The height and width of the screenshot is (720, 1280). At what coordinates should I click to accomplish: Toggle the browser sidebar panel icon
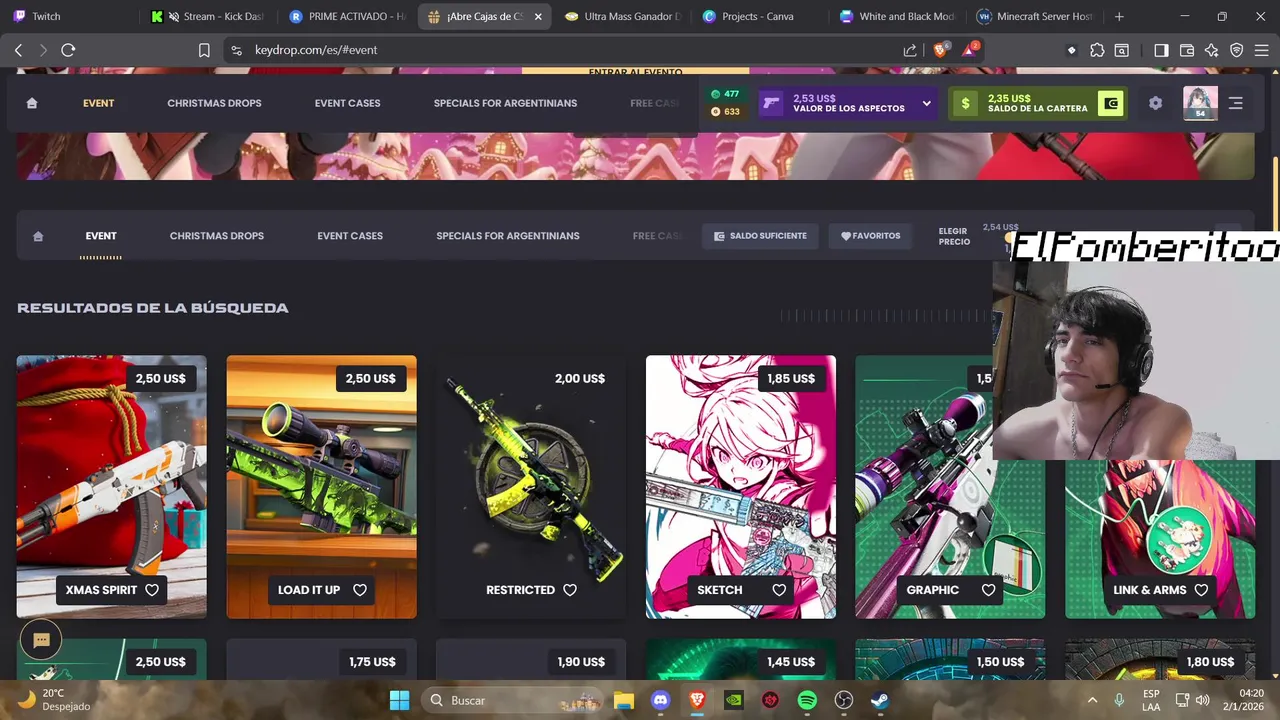(x=1161, y=50)
